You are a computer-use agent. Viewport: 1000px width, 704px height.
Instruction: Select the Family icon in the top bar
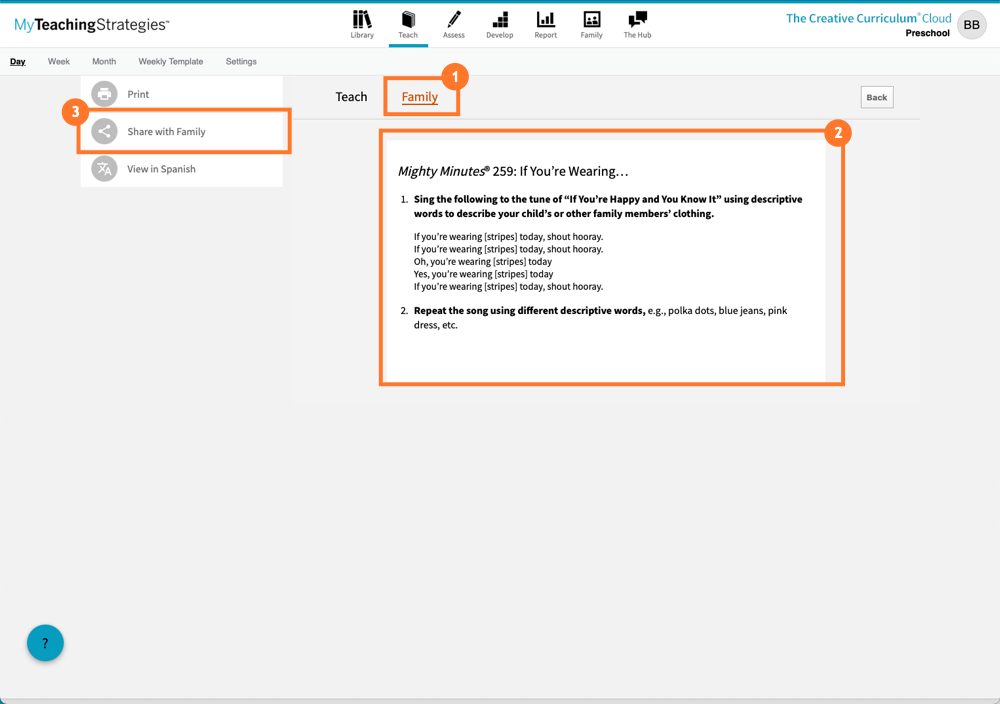coord(591,24)
